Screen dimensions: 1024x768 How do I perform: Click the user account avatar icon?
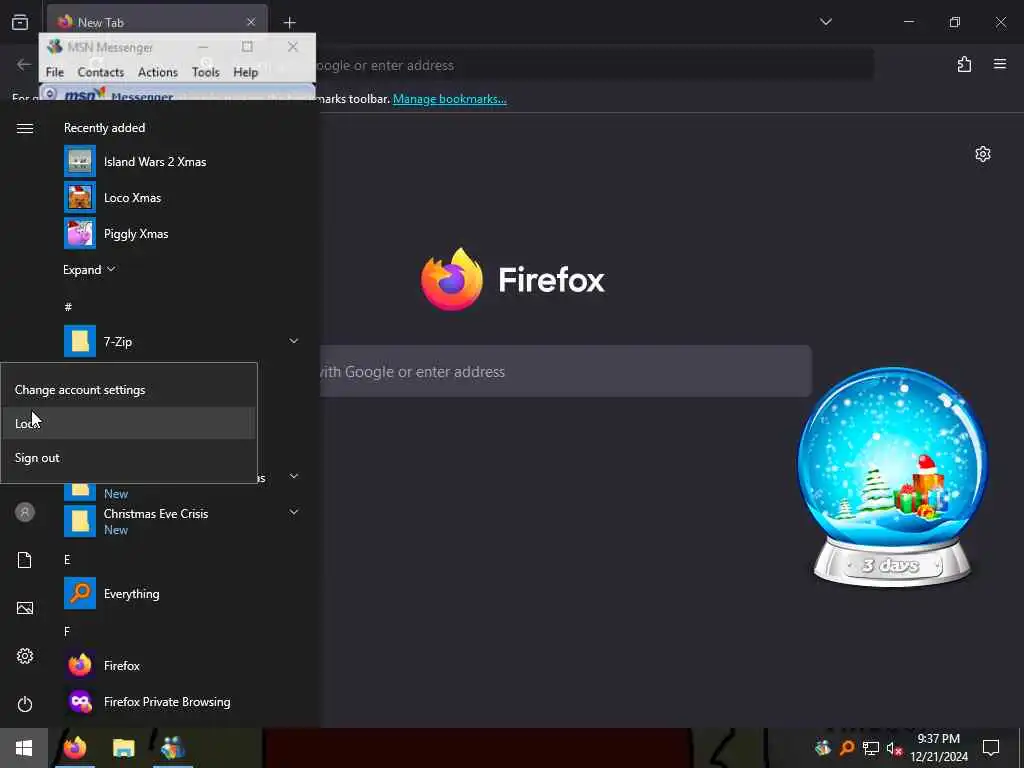[x=25, y=512]
